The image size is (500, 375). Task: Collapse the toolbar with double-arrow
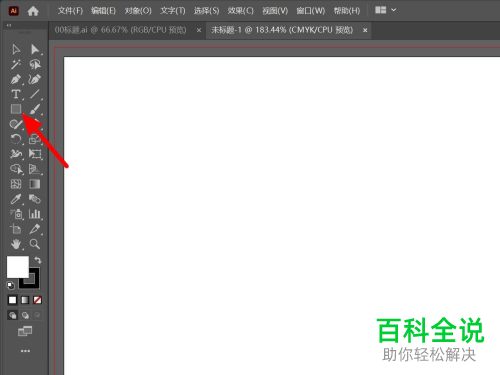9,25
